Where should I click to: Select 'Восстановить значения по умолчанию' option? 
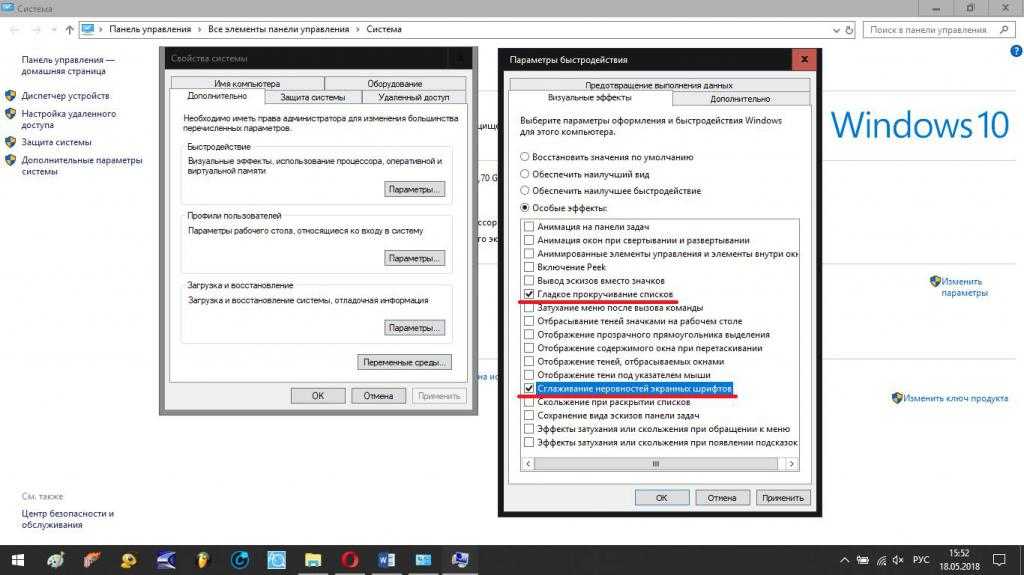click(x=525, y=157)
